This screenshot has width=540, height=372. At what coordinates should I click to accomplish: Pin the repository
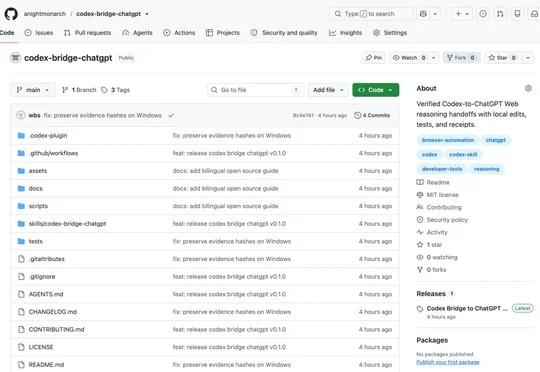click(374, 58)
